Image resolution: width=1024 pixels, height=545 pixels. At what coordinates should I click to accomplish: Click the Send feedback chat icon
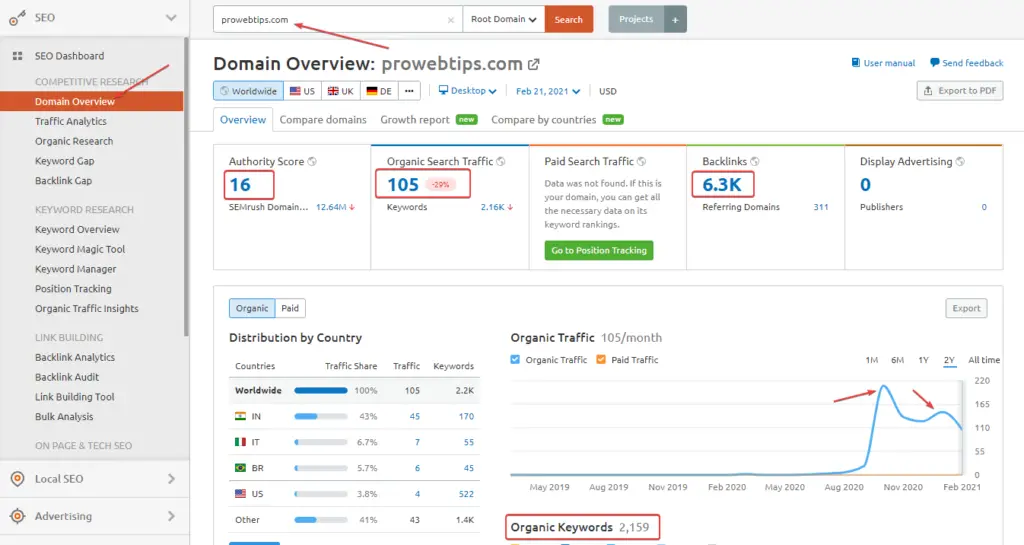pyautogui.click(x=935, y=63)
